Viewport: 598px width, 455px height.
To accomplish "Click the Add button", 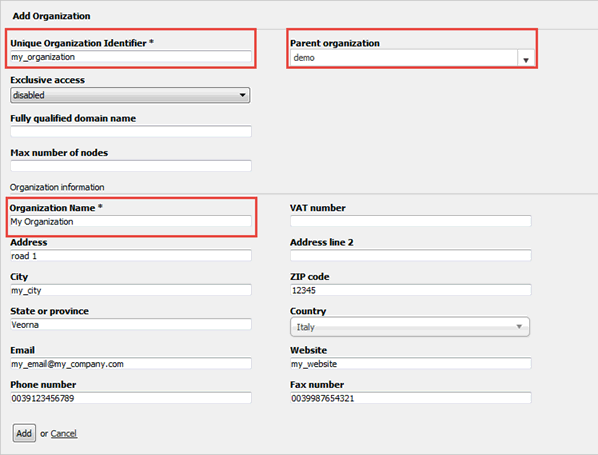I will pyautogui.click(x=24, y=433).
